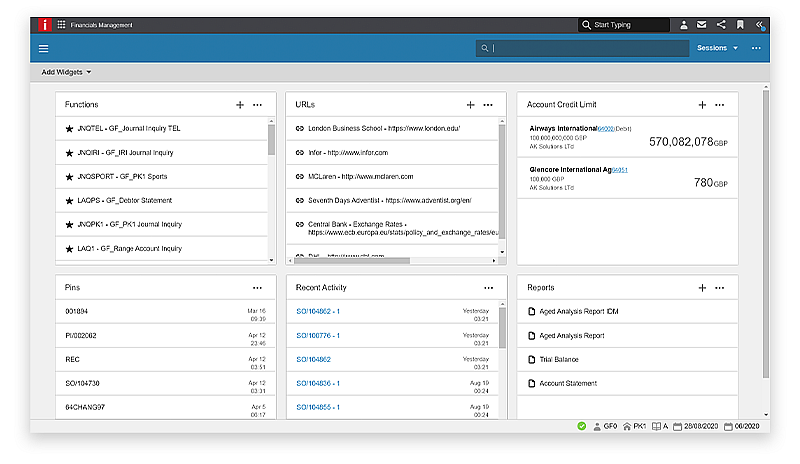Screen dimensions: 800x464
Task: Open recent activity SO/104862 - 1 link
Action: tap(319, 311)
